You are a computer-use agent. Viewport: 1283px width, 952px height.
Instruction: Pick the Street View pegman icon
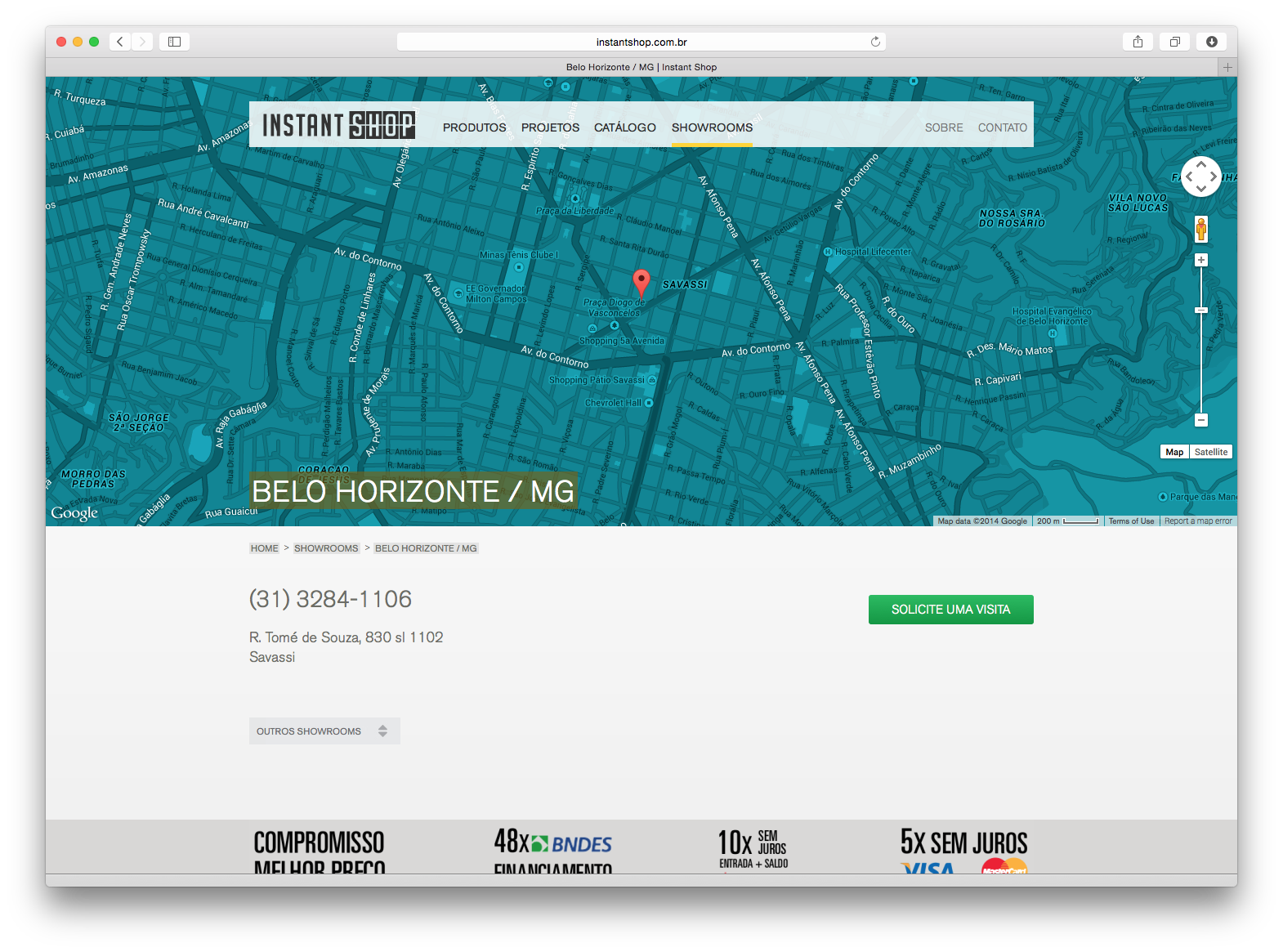click(1201, 230)
